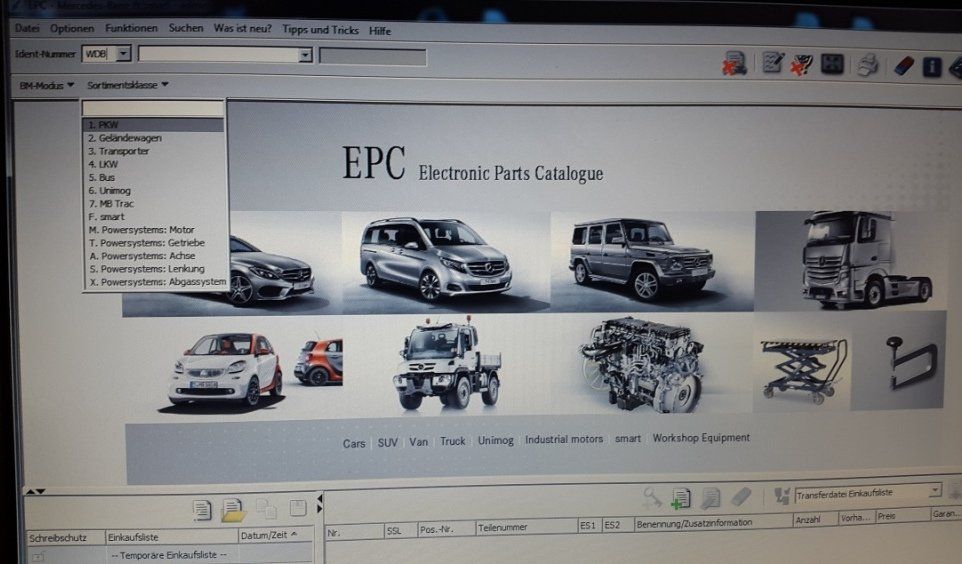Screen dimensions: 962x564
Task: Click the new shopping list document icon
Action: (x=202, y=509)
